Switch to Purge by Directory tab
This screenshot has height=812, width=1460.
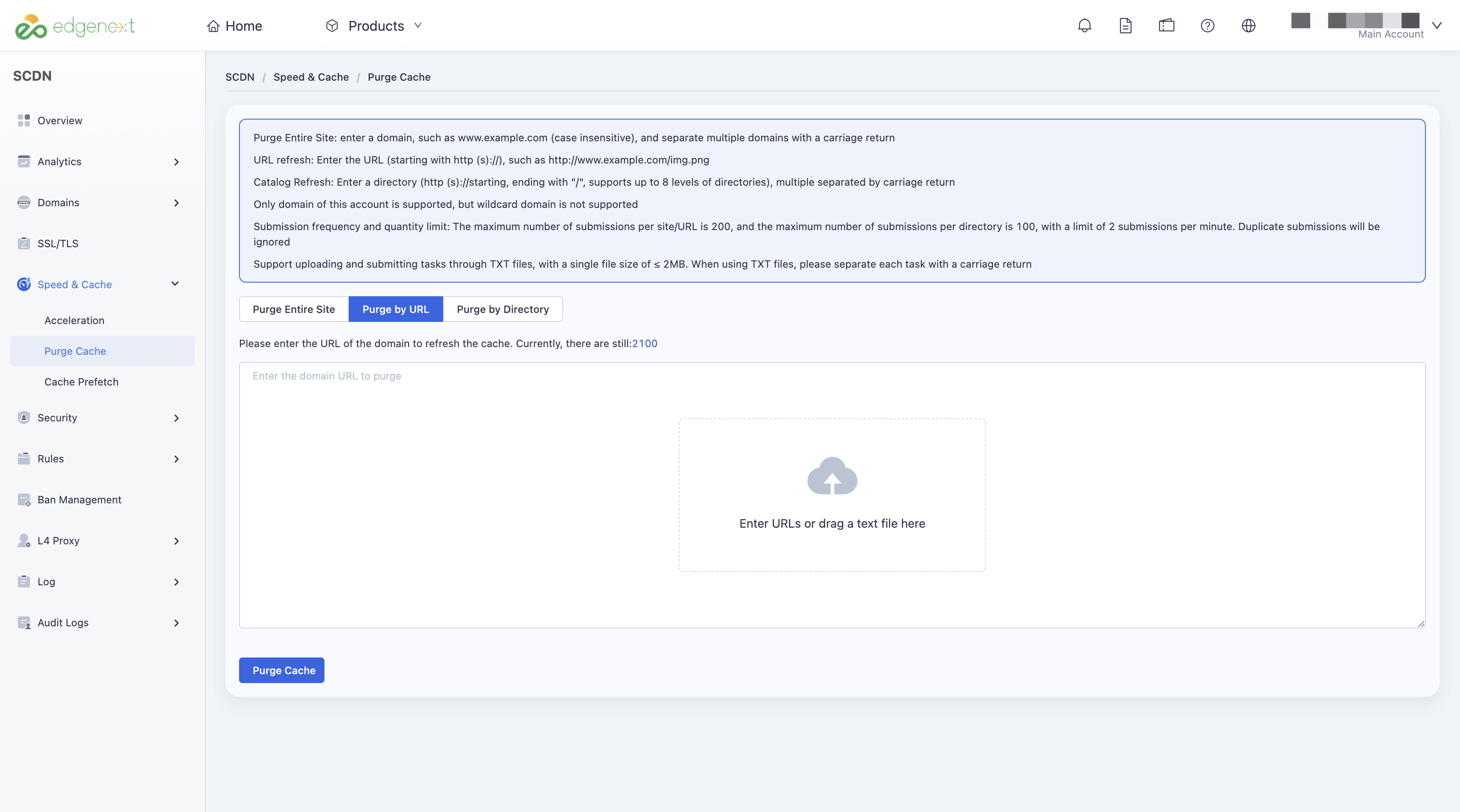tap(503, 309)
